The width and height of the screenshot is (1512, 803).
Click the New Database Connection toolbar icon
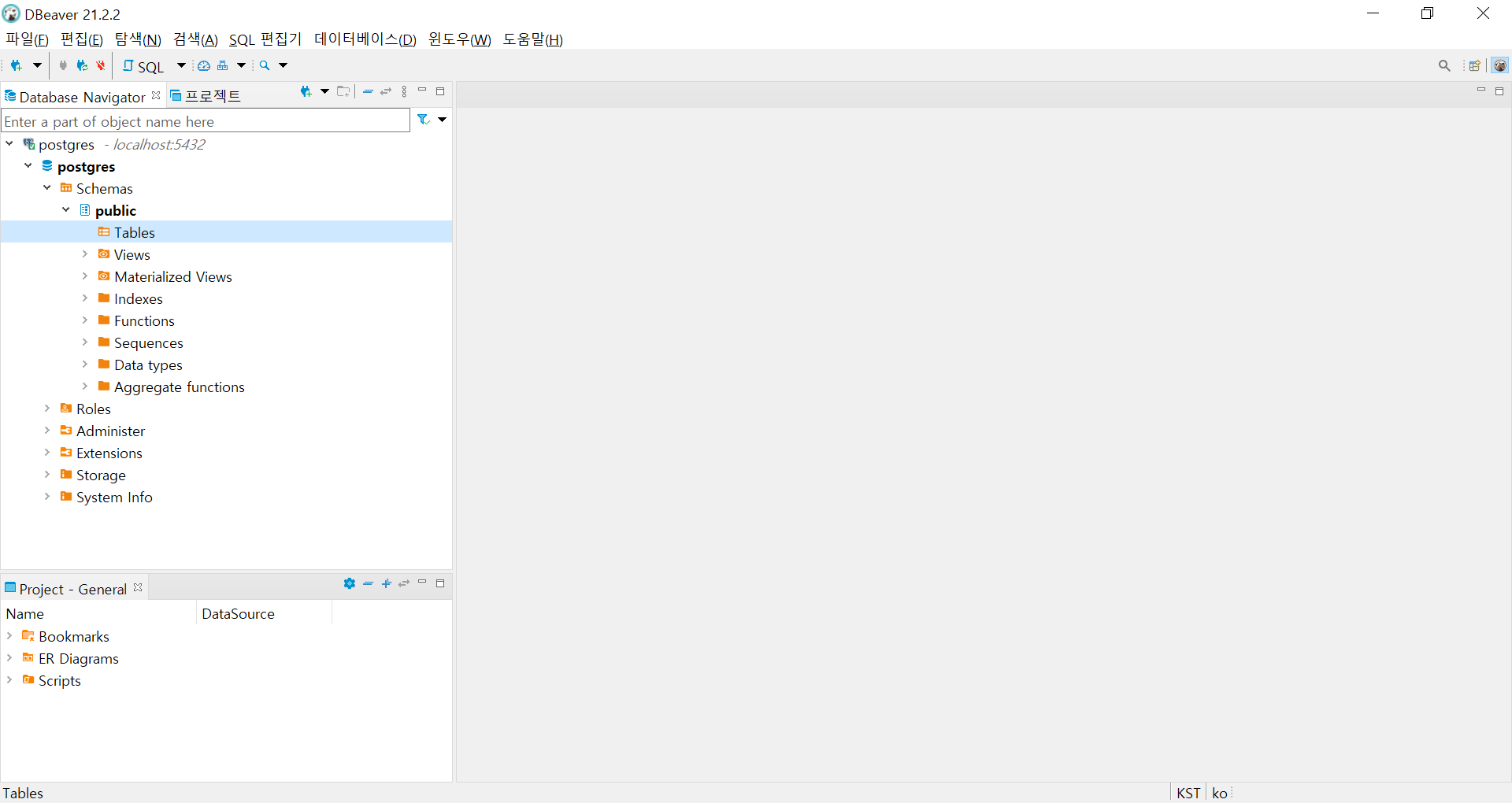pyautogui.click(x=16, y=66)
